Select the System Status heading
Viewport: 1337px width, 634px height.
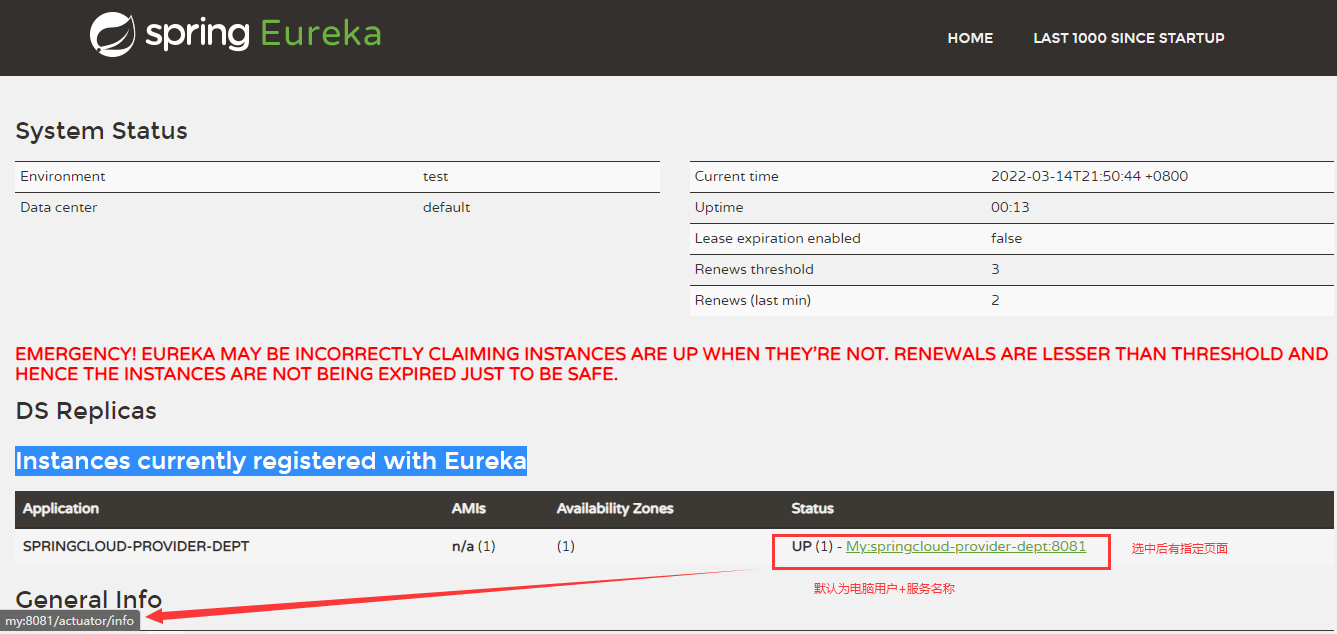[101, 131]
